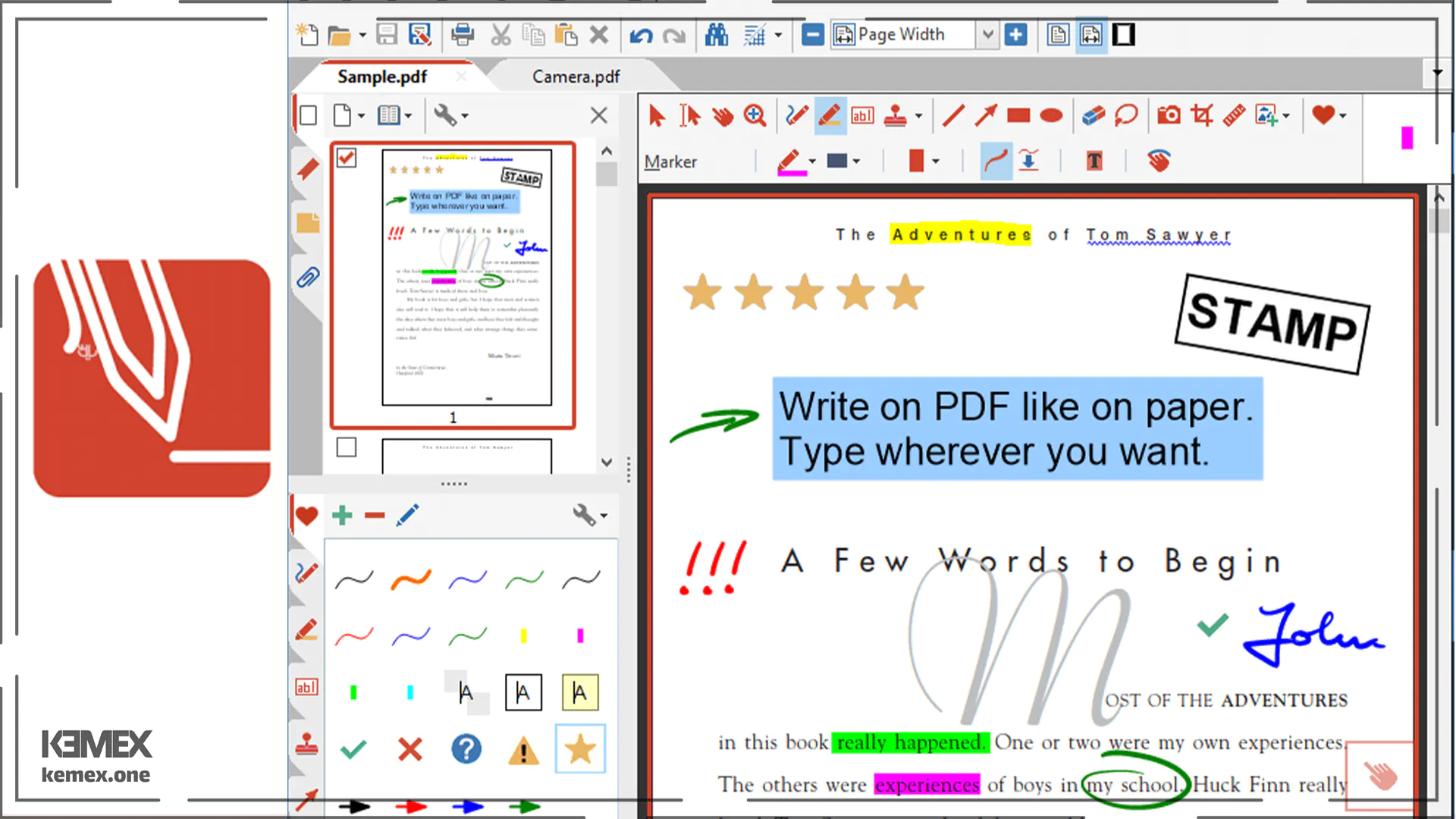Uncheck page 1 thumbnail checkbox

pos(347,158)
